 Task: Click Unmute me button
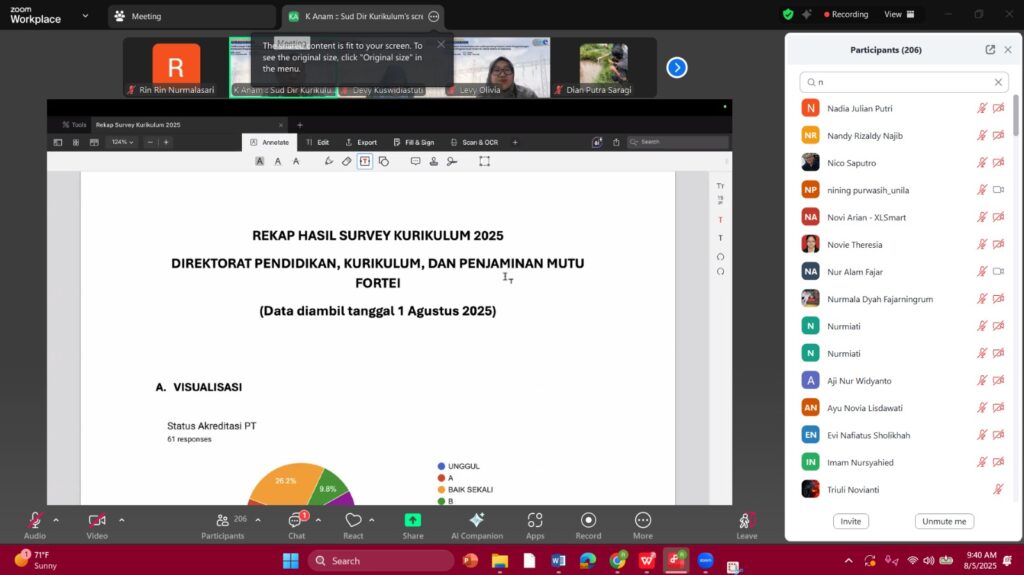pyautogui.click(x=944, y=521)
